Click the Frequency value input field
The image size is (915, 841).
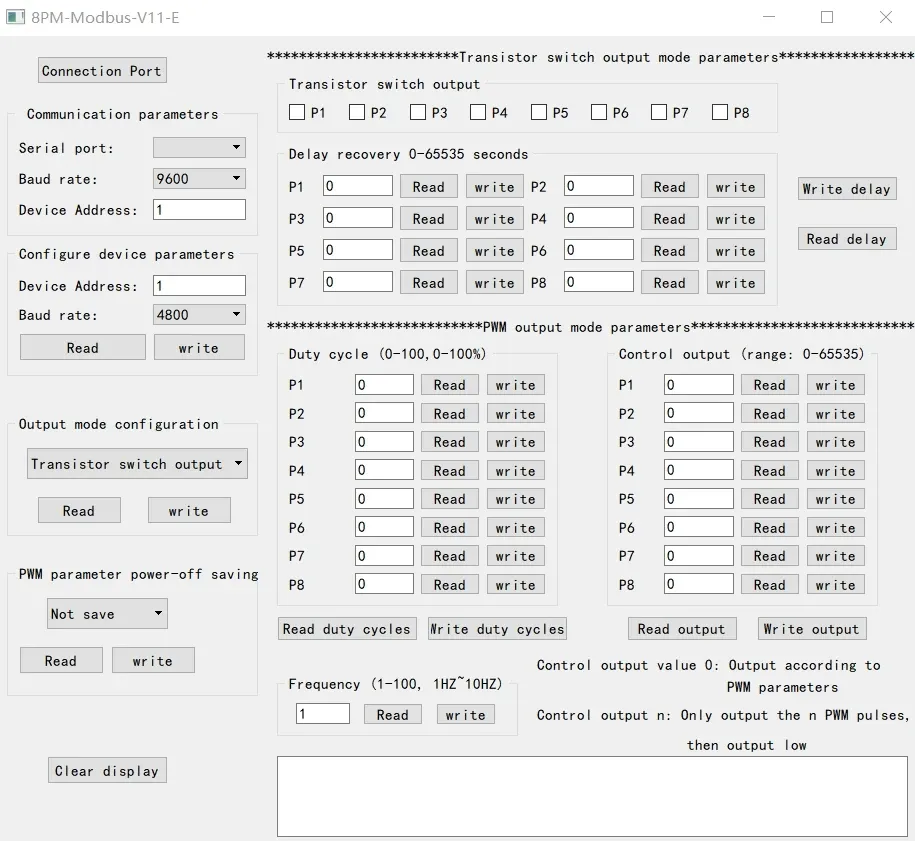click(322, 714)
